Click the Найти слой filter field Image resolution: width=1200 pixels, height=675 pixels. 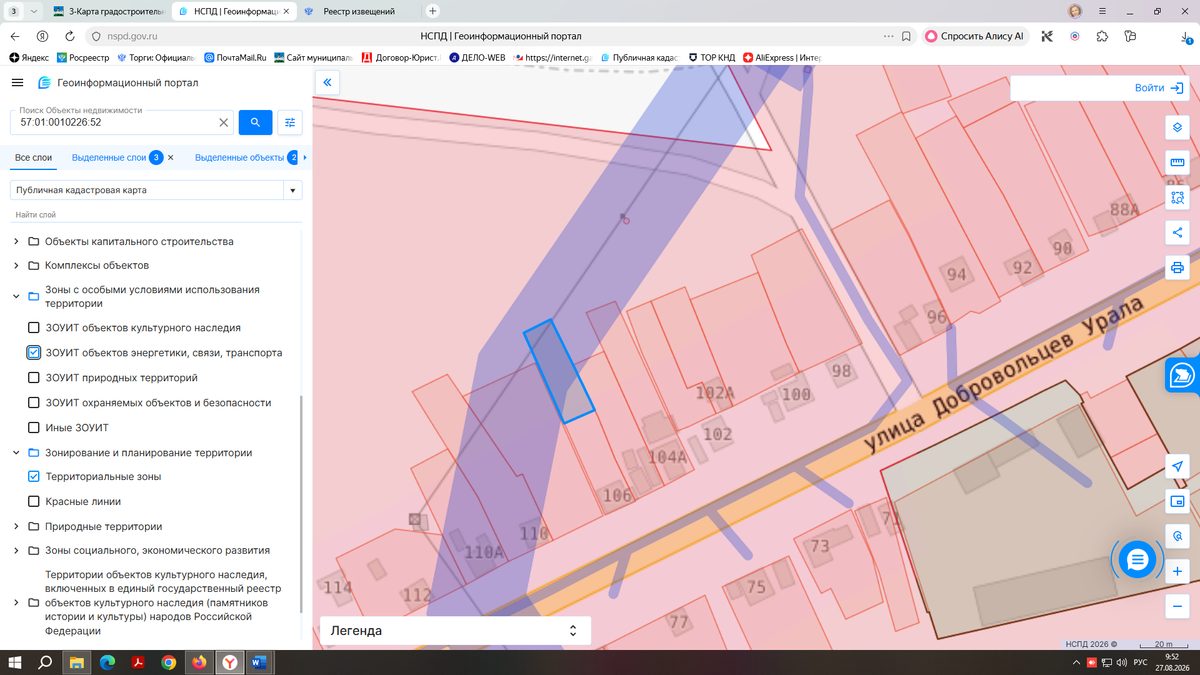coord(156,215)
